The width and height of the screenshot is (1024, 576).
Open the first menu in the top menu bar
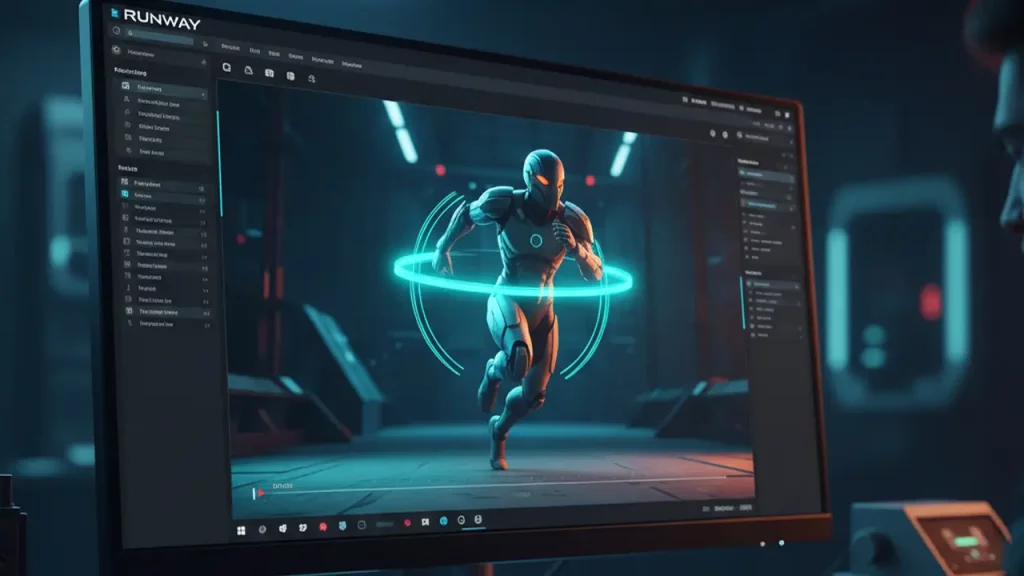coord(230,46)
